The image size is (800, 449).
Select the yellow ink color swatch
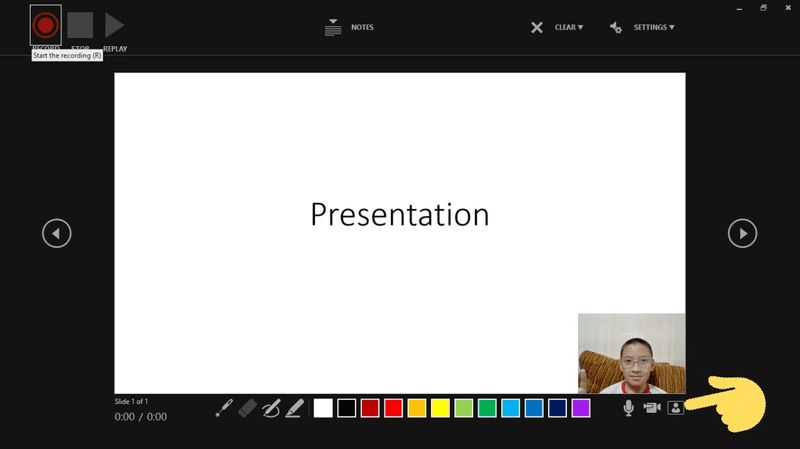click(440, 408)
